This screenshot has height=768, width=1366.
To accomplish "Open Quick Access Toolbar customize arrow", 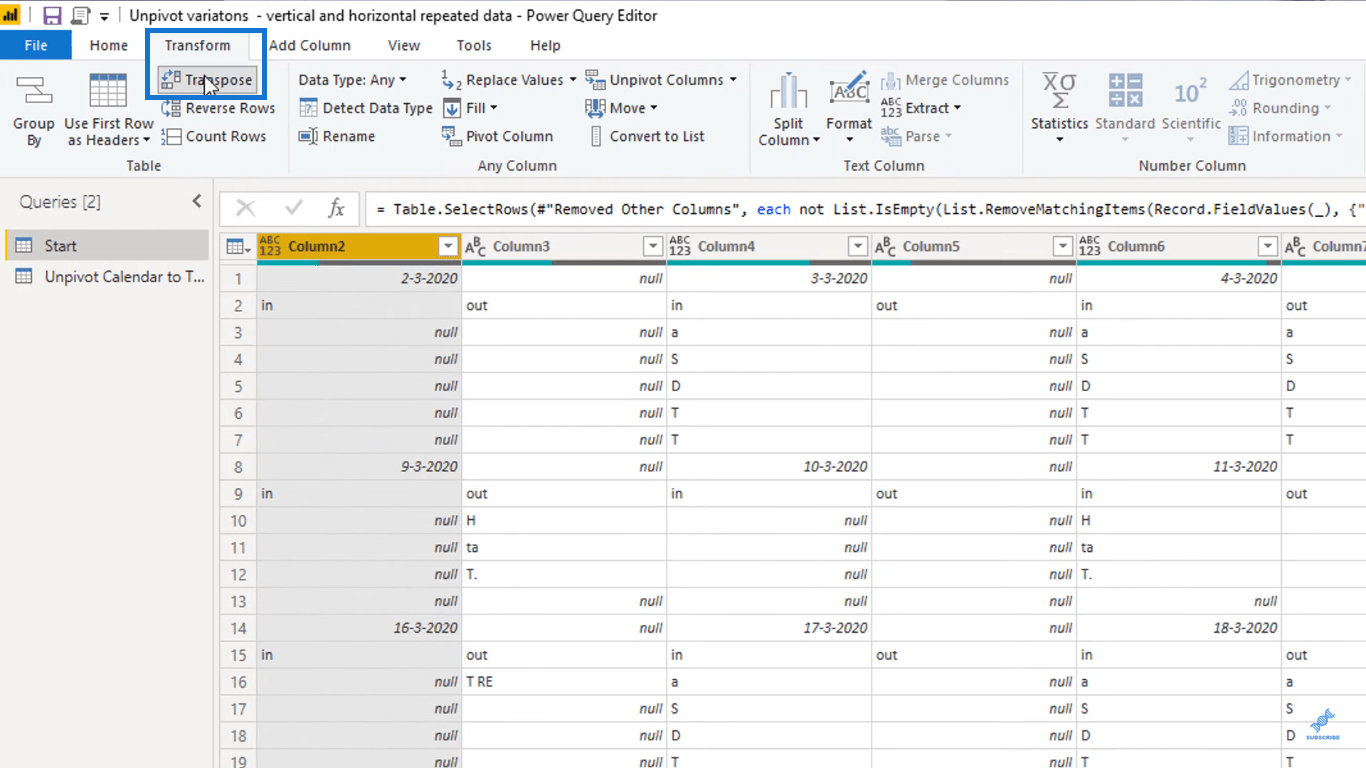I will click(x=104, y=17).
